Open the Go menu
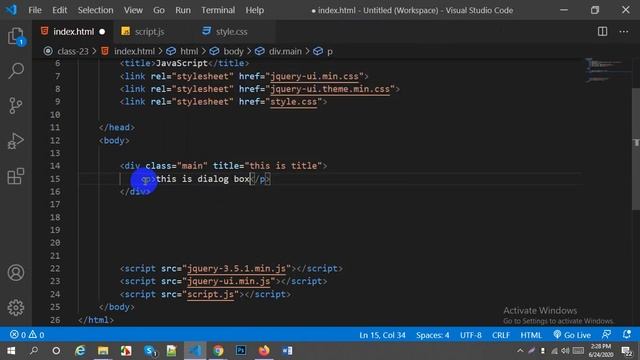 pyautogui.click(x=159, y=10)
